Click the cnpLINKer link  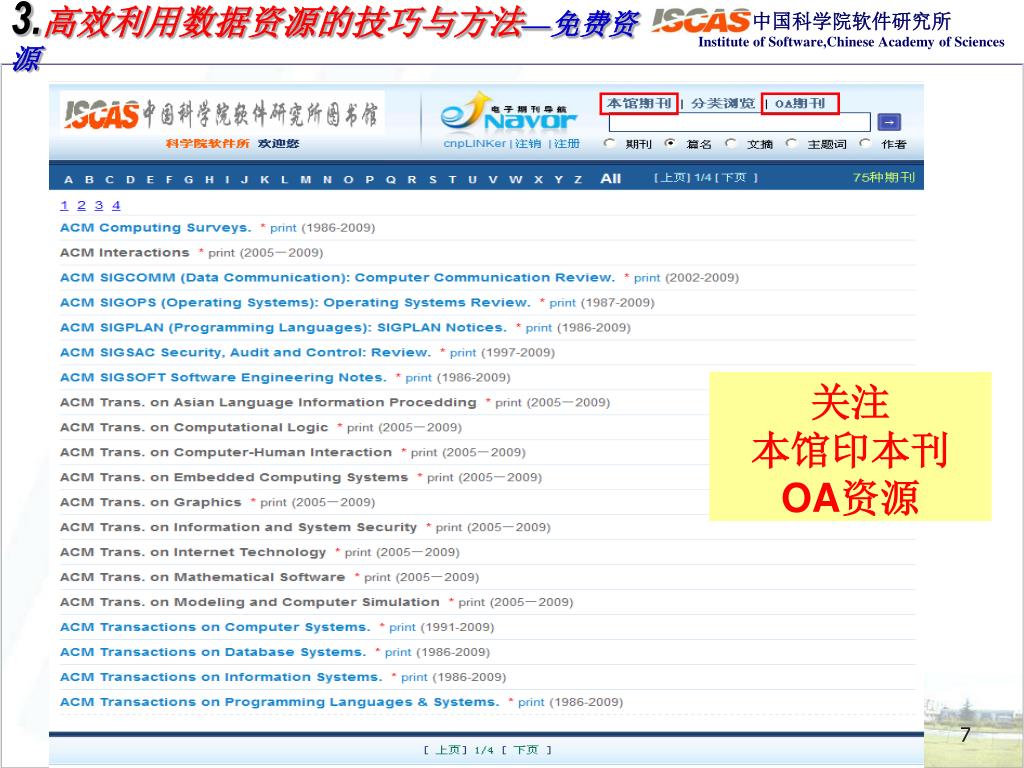(475, 144)
